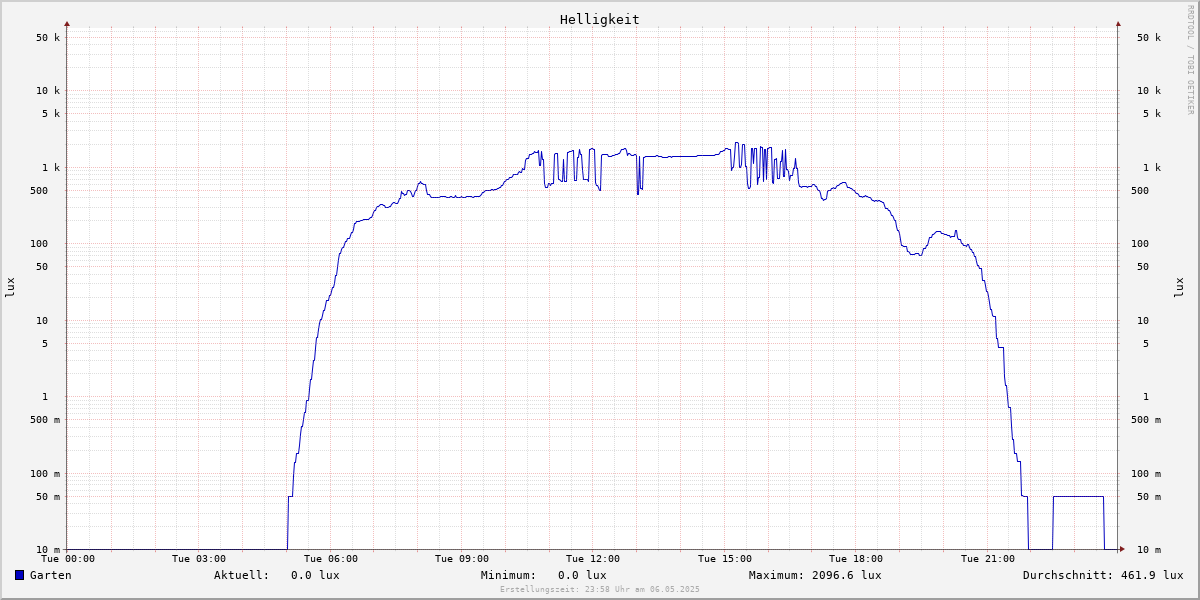Click '100 m' on the right lux axis

(x=1146, y=474)
